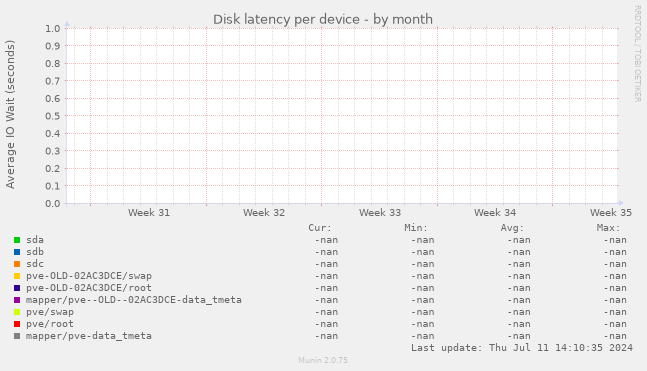Select mapper/pve--OLD--02AC3DCE-data_tmeta label

pyautogui.click(x=134, y=300)
